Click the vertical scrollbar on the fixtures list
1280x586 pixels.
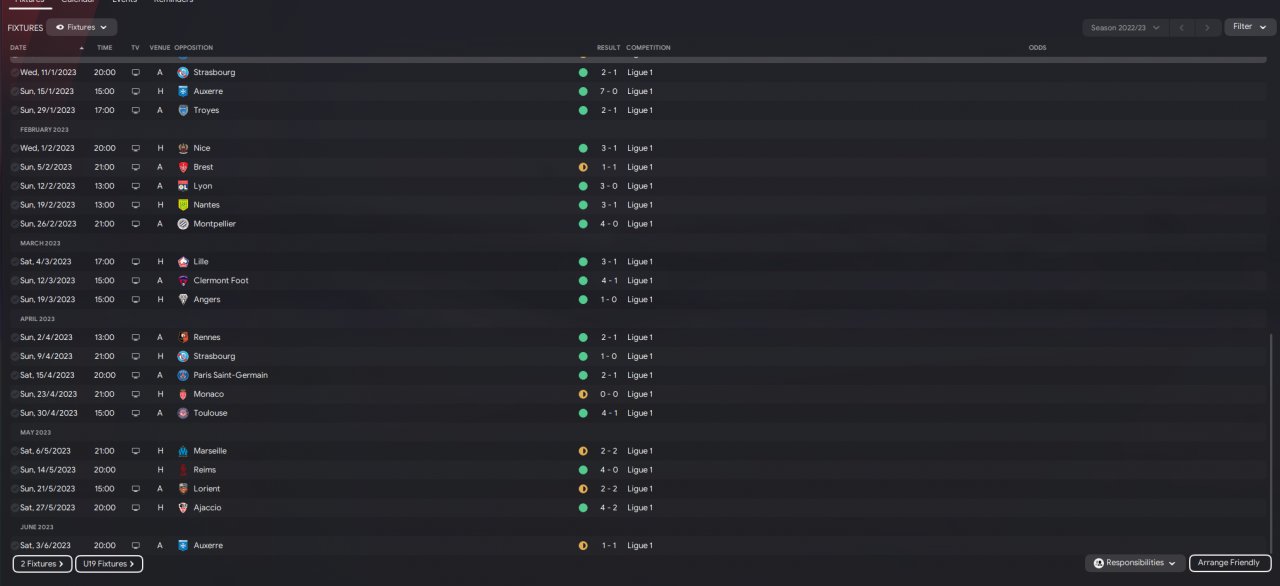[x=1272, y=440]
